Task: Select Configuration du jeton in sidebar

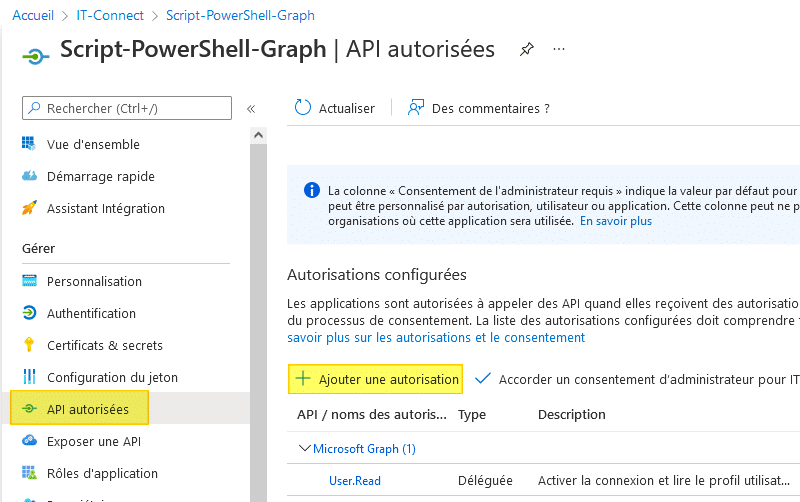Action: [x=112, y=377]
